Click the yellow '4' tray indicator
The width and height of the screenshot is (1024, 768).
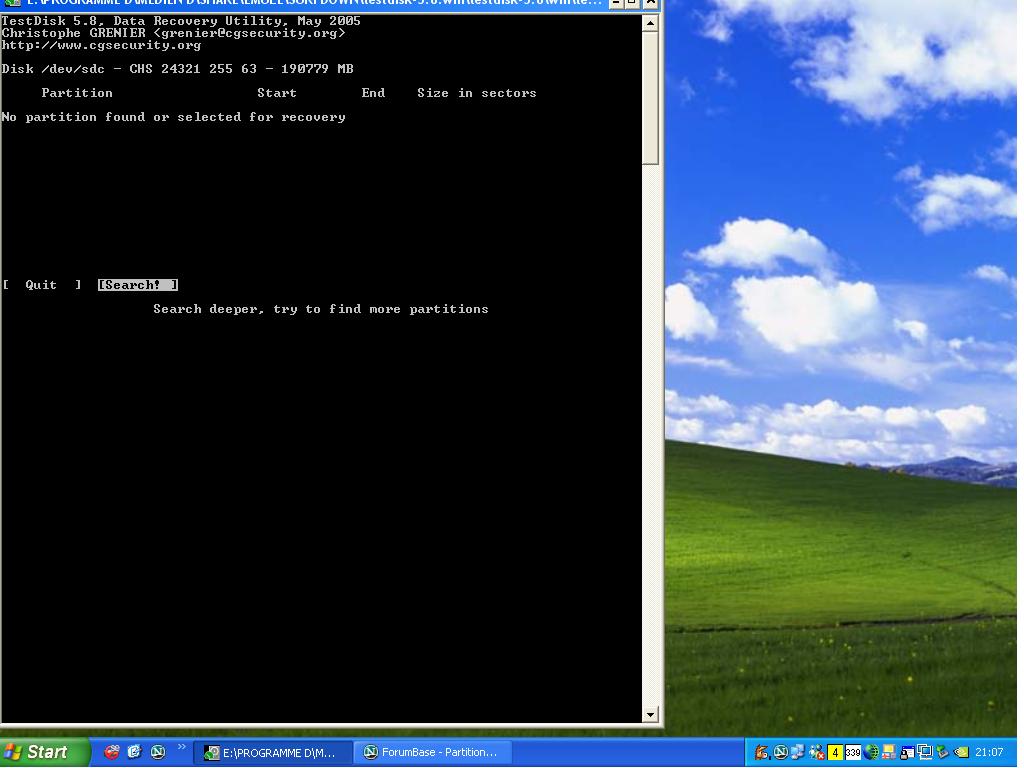click(835, 752)
